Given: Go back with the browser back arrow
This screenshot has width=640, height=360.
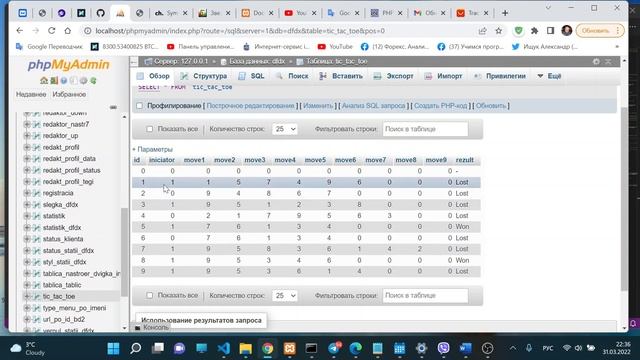Looking at the screenshot, I should (19, 31).
